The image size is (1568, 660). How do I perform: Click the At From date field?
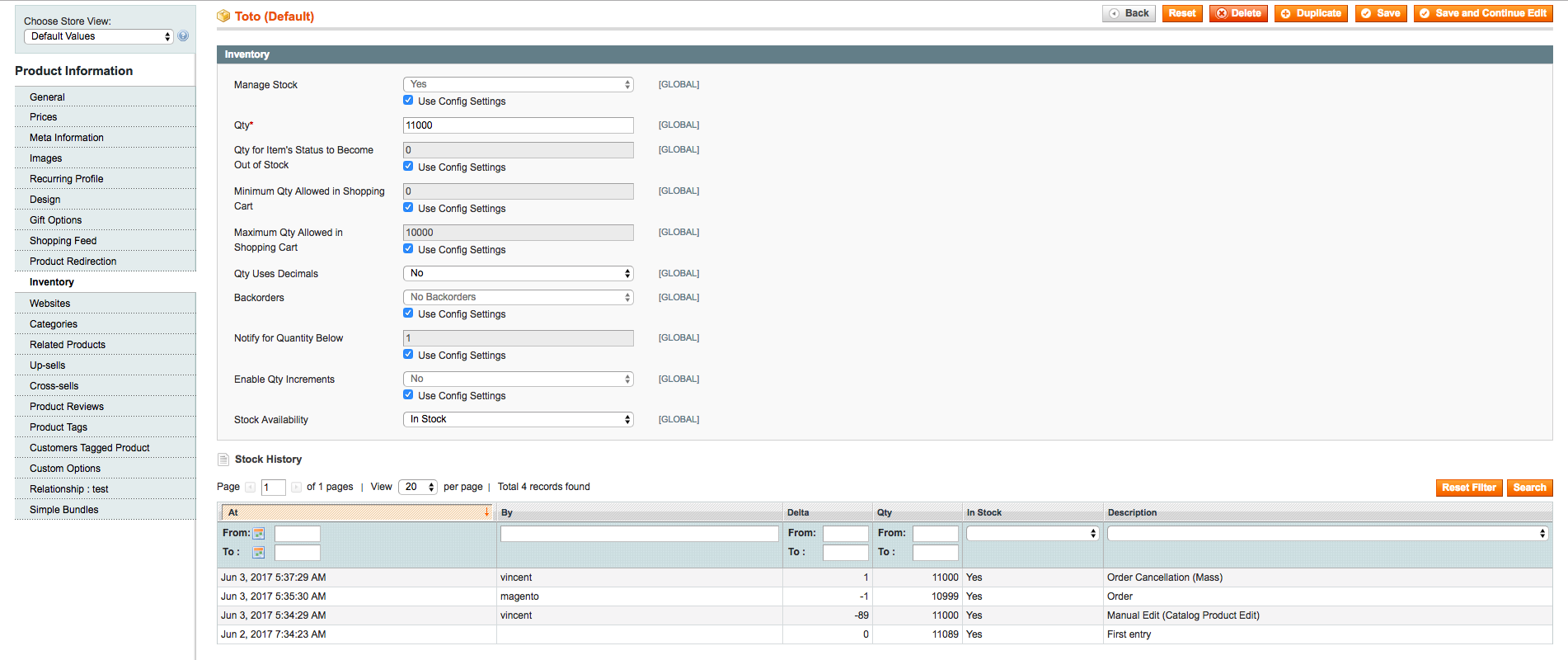tap(298, 534)
